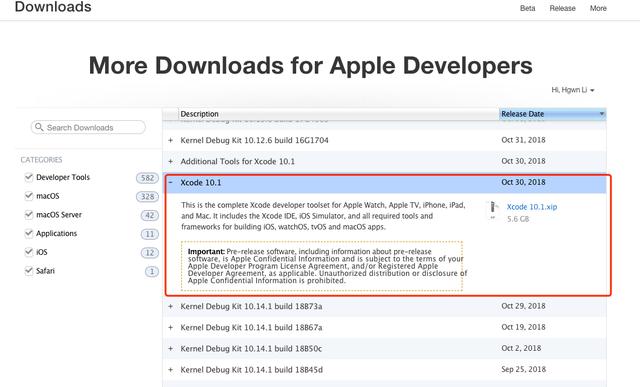Expand Kernel Debug Kit 10.12.6 build 16G1704
The image size is (640, 387).
click(171, 140)
